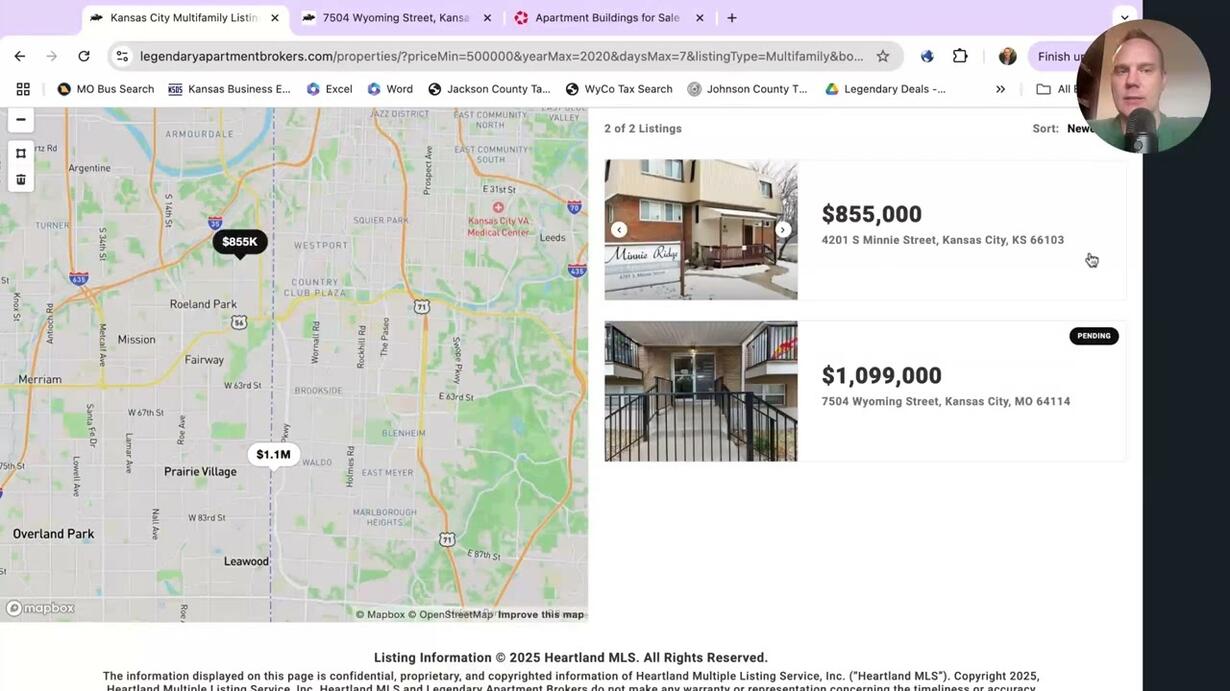Open MO Bus Search bookmark

coord(106,89)
